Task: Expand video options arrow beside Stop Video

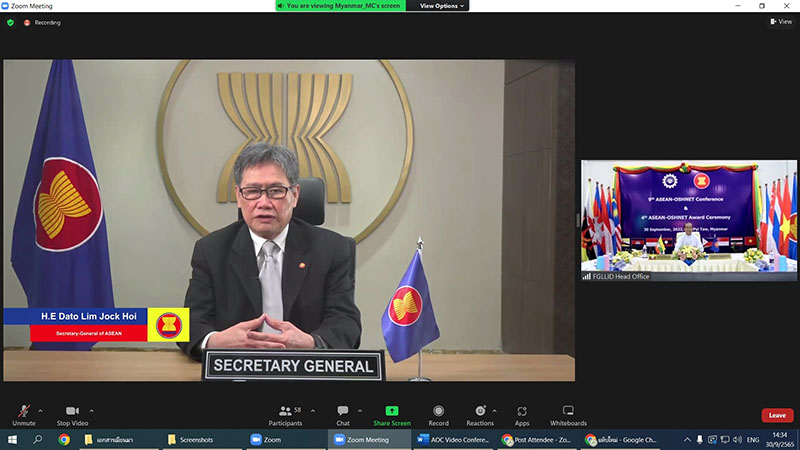Action: point(92,410)
